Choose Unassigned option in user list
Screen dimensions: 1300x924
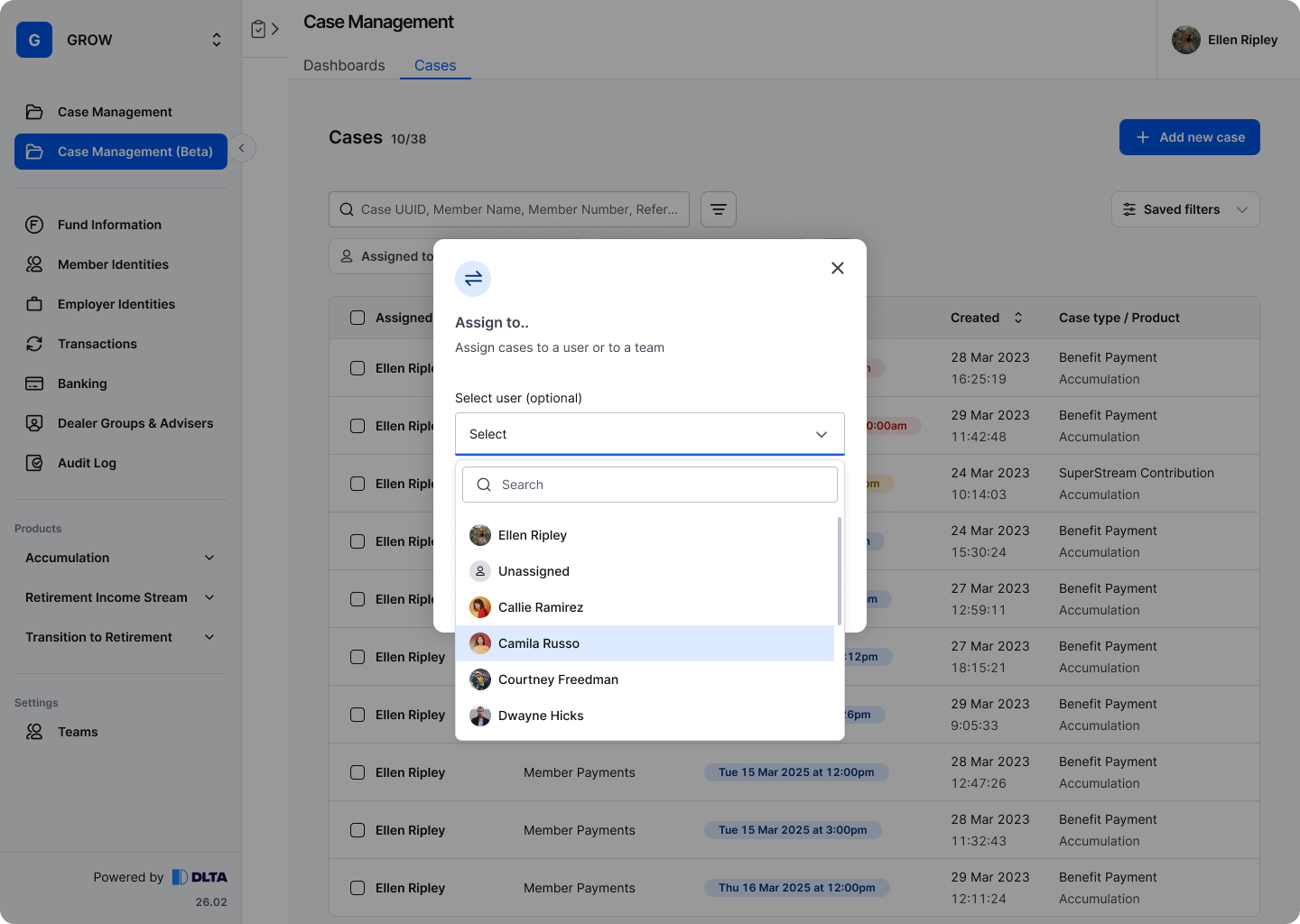point(534,571)
